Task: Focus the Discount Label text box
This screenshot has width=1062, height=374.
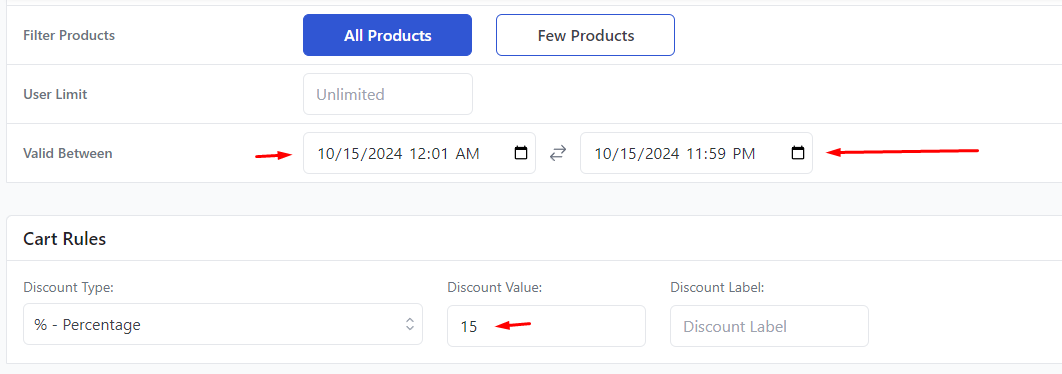Action: (x=769, y=326)
